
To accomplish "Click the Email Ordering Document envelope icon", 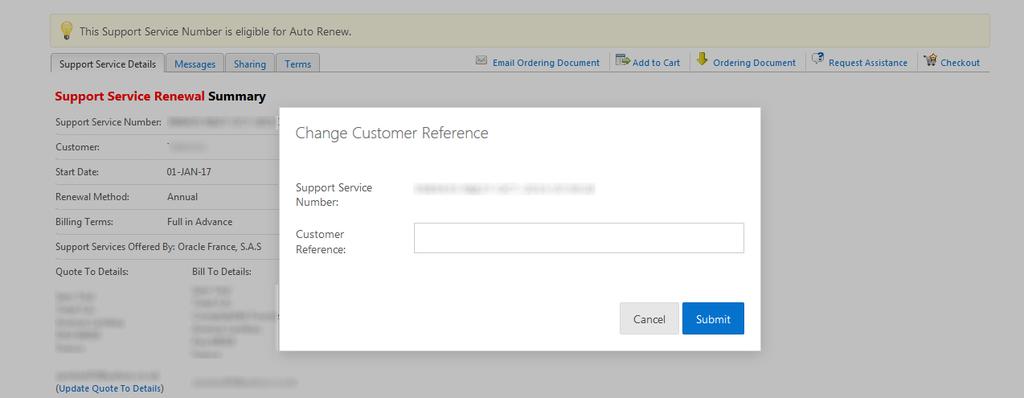I will (x=481, y=60).
